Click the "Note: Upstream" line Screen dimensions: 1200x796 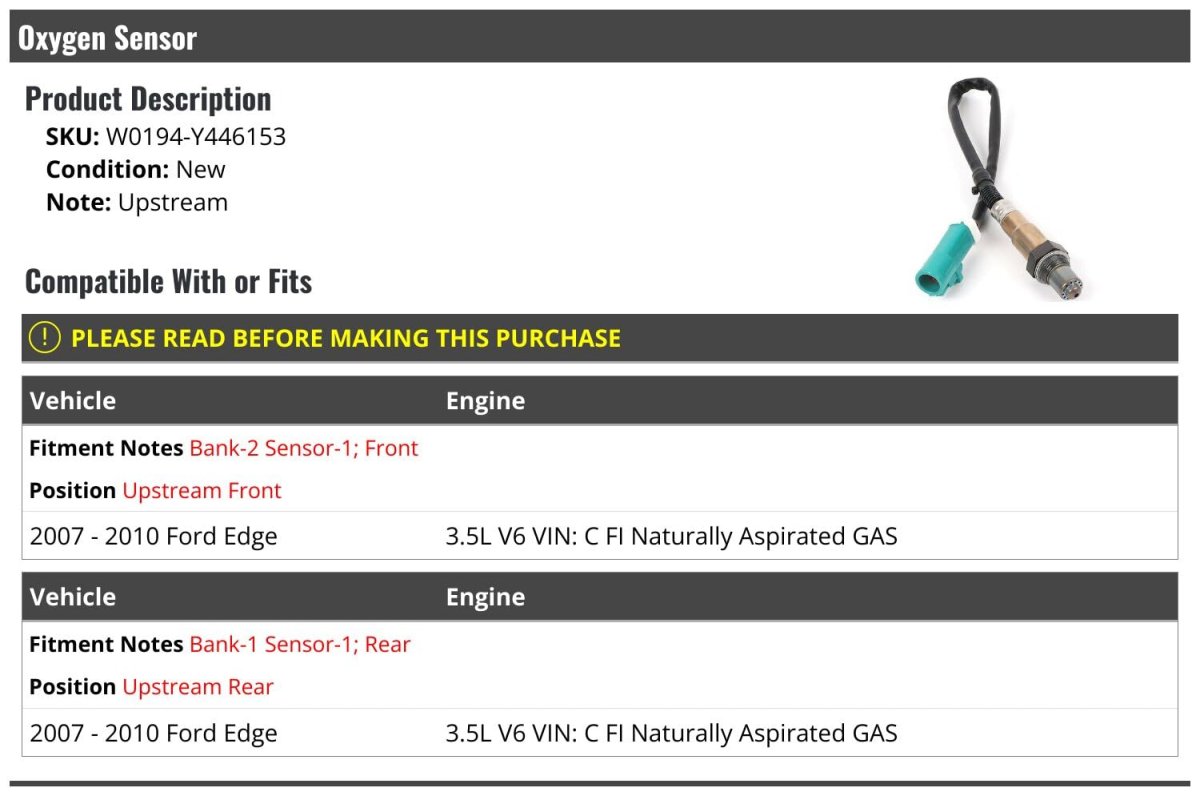(x=137, y=202)
